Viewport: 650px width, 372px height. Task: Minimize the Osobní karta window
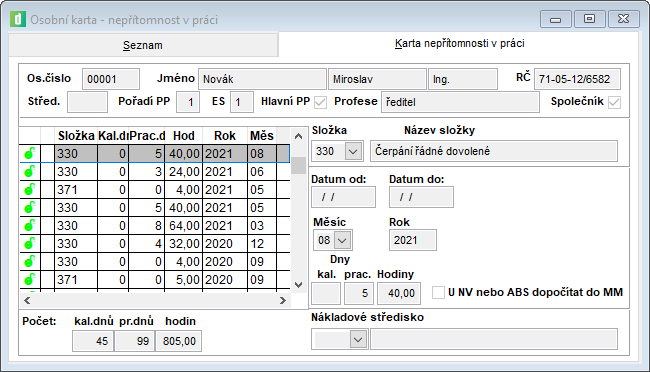coord(555,19)
